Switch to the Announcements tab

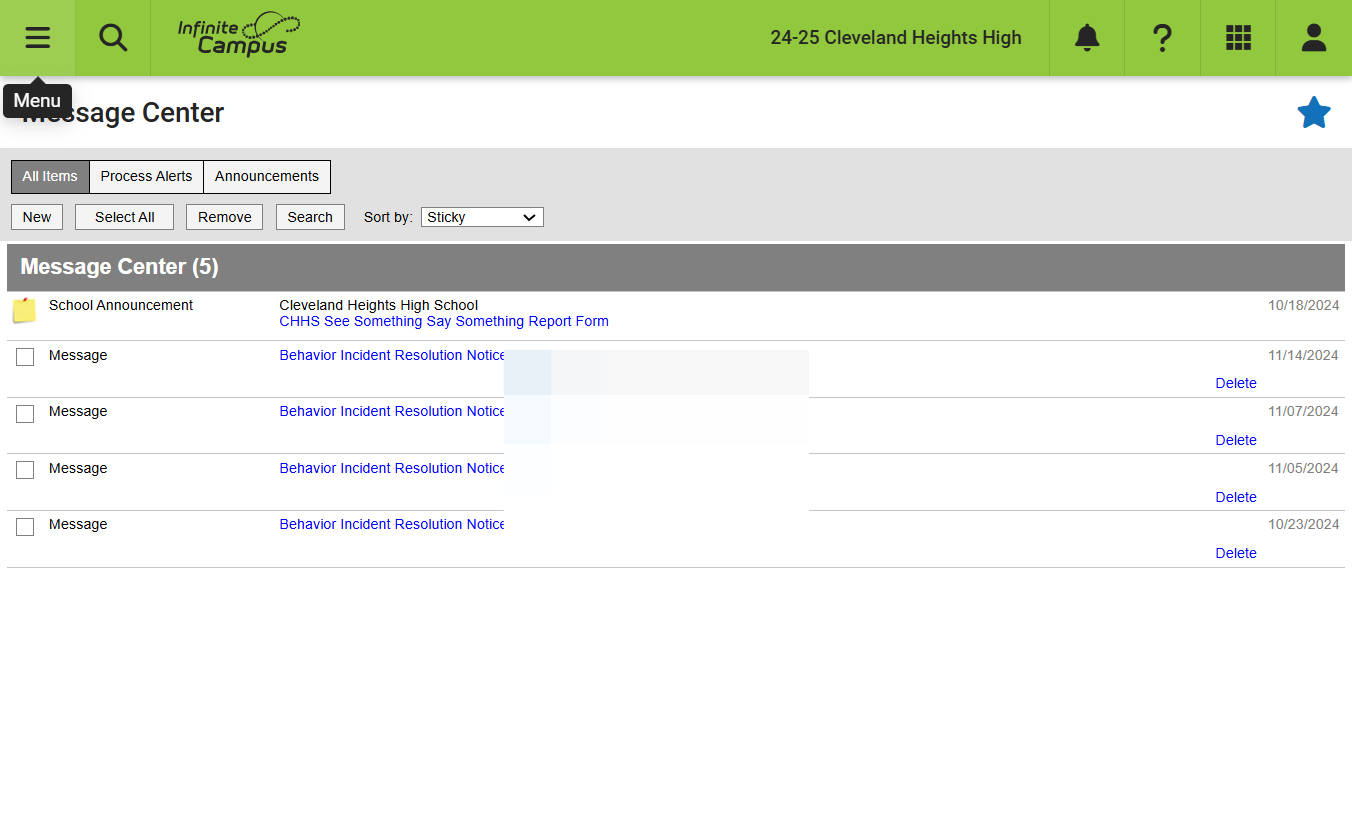coord(267,176)
